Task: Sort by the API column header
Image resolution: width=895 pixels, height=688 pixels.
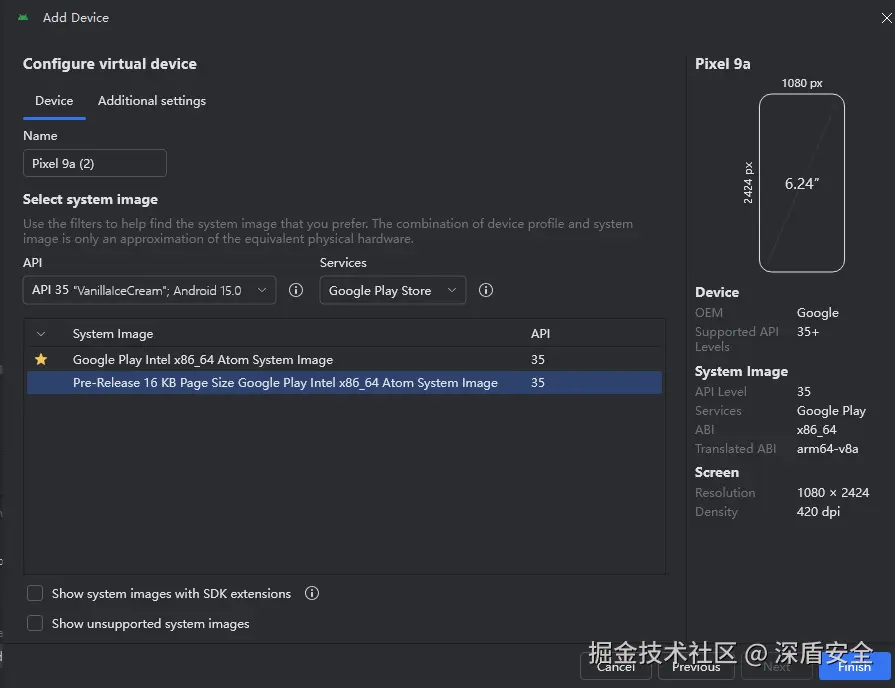Action: click(540, 334)
